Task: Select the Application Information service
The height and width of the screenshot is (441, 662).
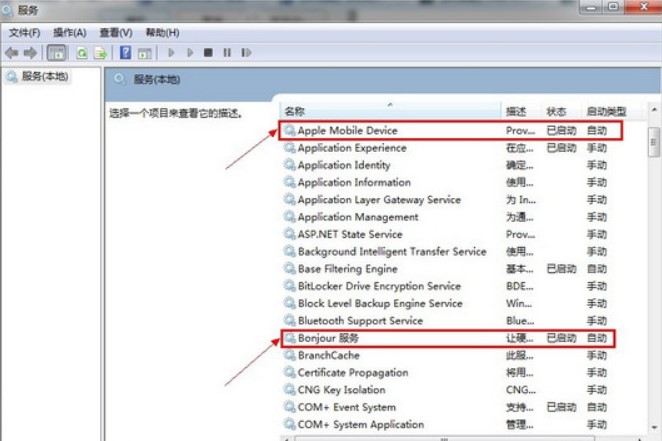Action: 450,182
